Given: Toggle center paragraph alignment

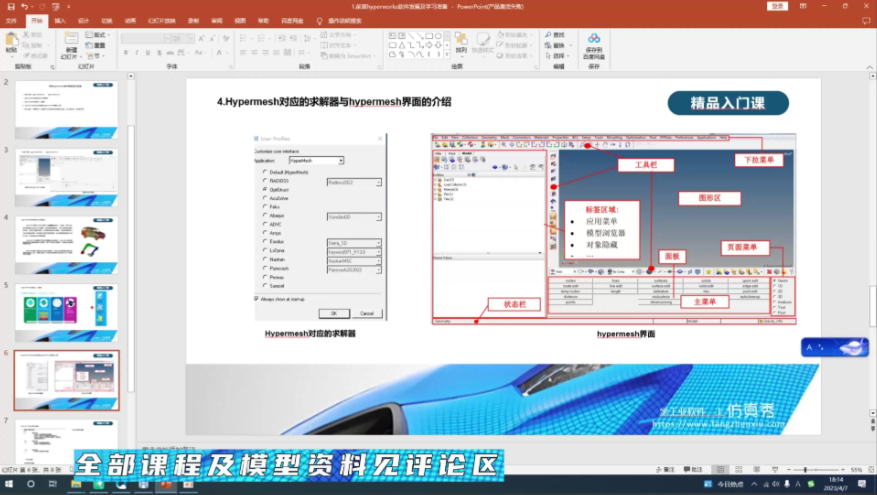Looking at the screenshot, I should (254, 53).
